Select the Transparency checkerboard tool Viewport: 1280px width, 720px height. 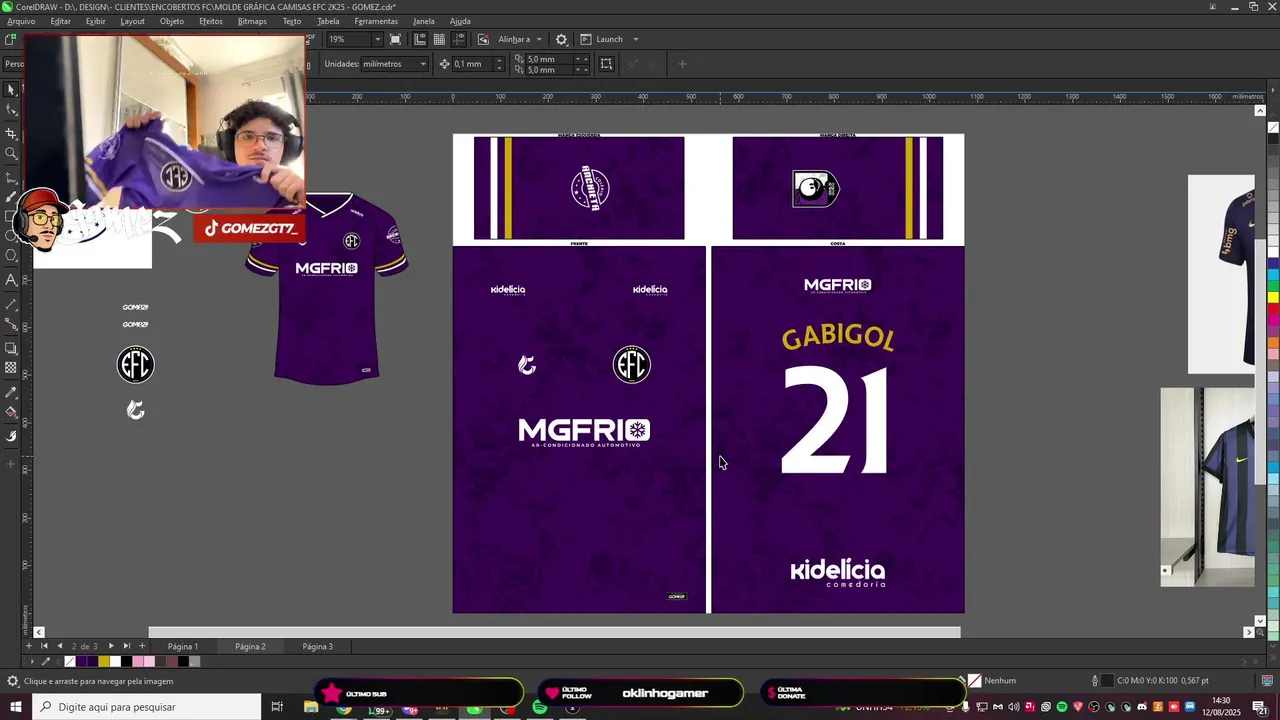click(11, 368)
